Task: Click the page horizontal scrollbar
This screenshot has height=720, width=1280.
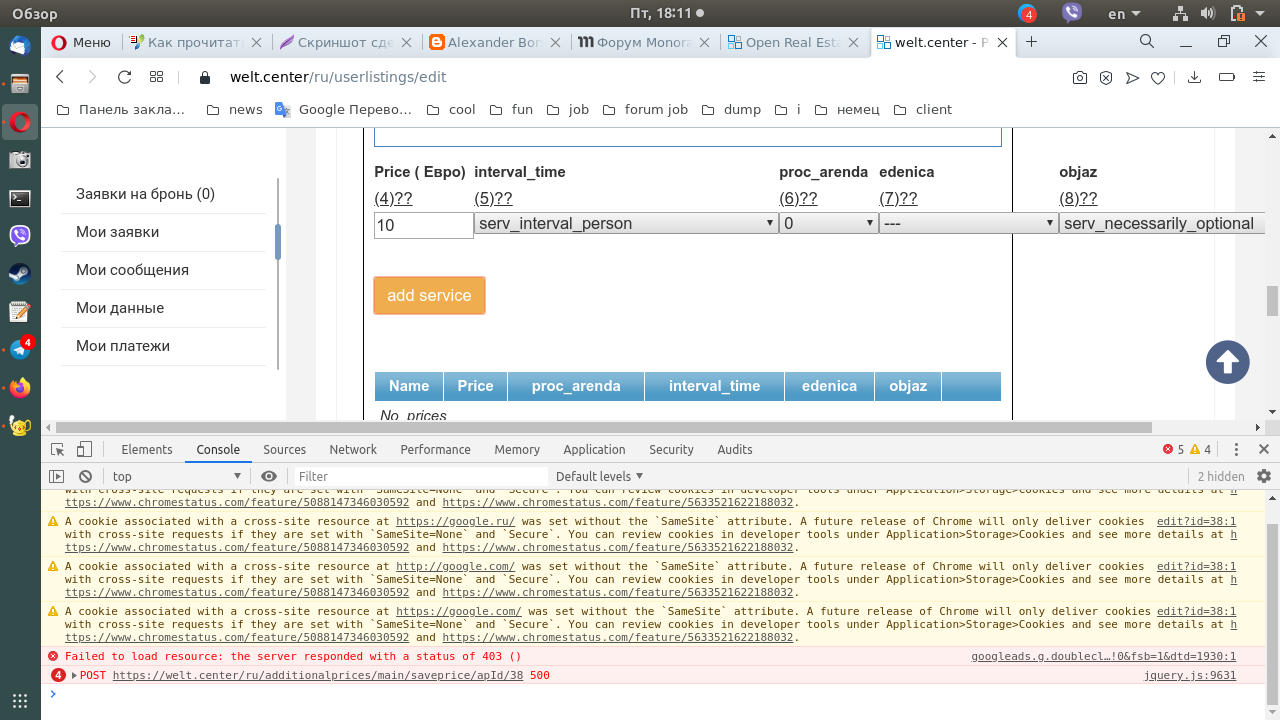Action: tap(640, 427)
